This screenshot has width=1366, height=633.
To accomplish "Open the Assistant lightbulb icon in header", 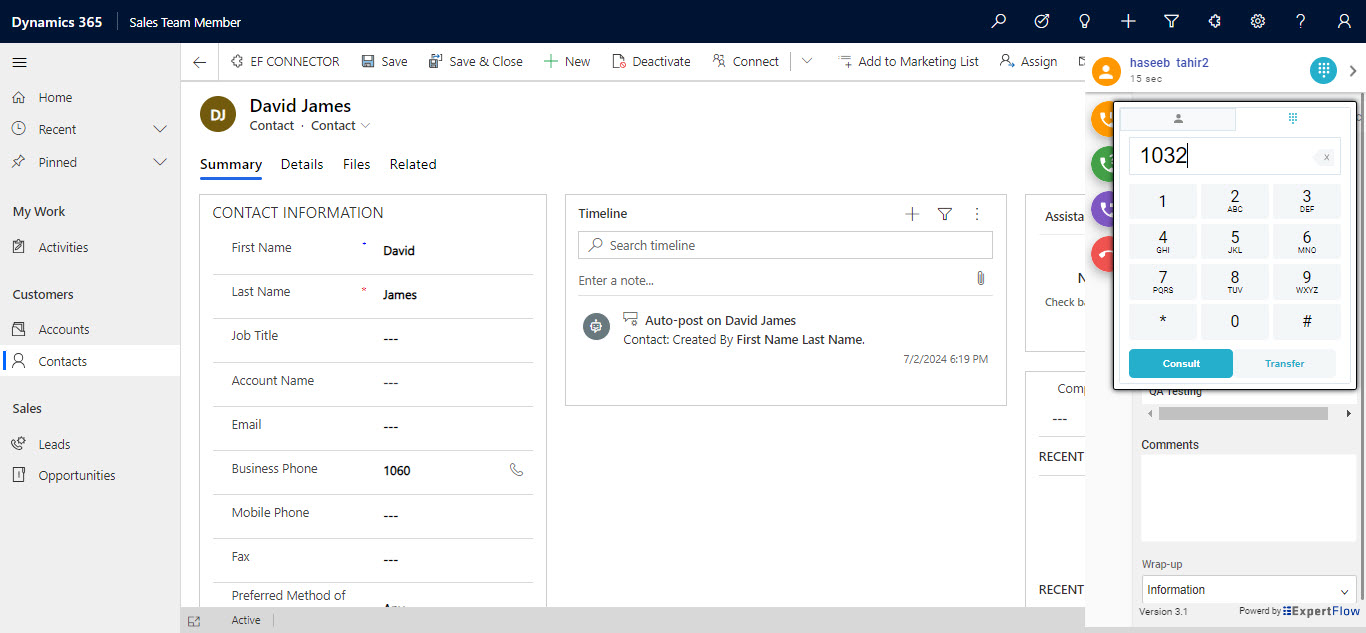I will 1084,21.
